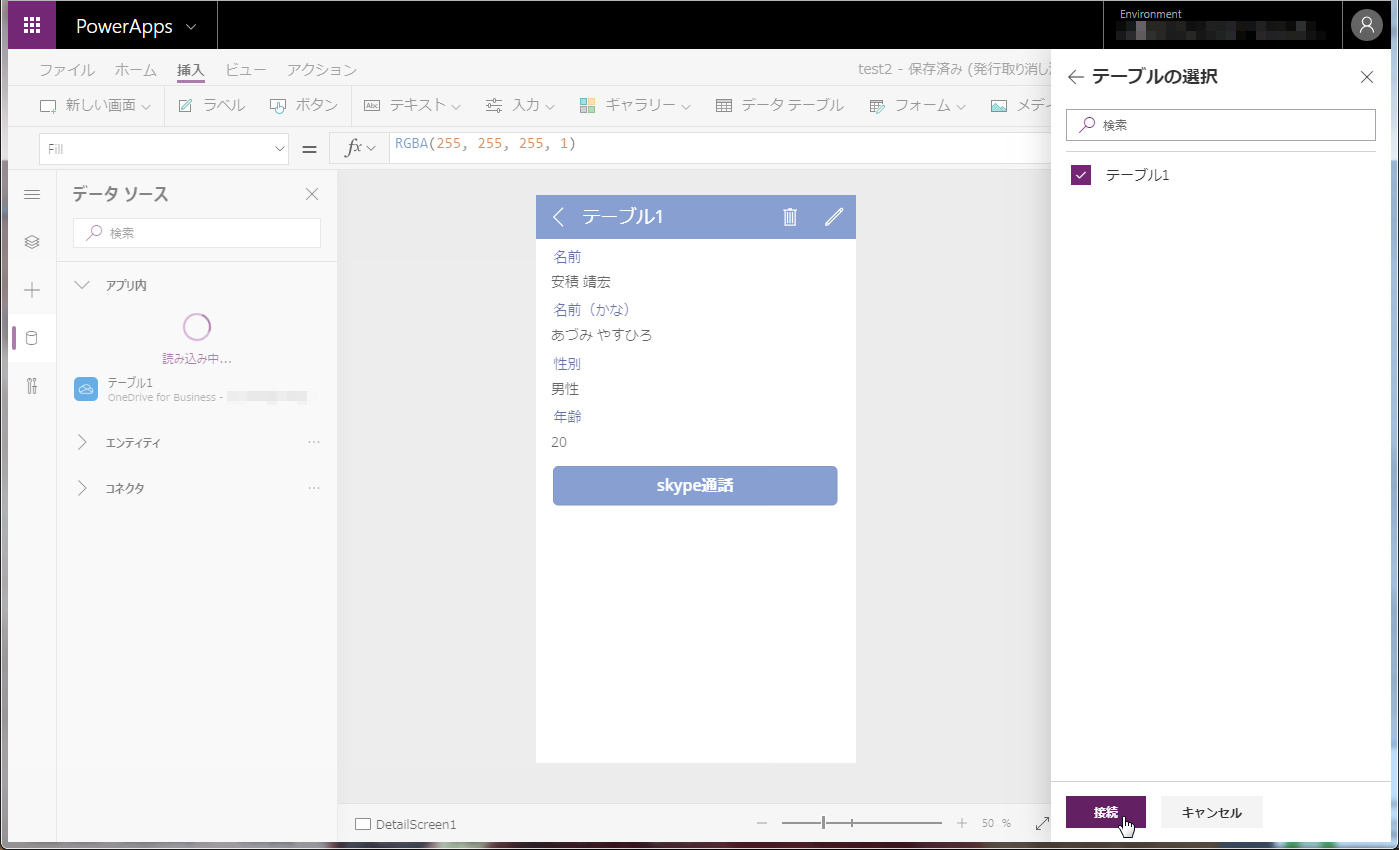Screen dimensions: 1399x850
Task: Select the あづみ やすひろ value
Action: [602, 335]
